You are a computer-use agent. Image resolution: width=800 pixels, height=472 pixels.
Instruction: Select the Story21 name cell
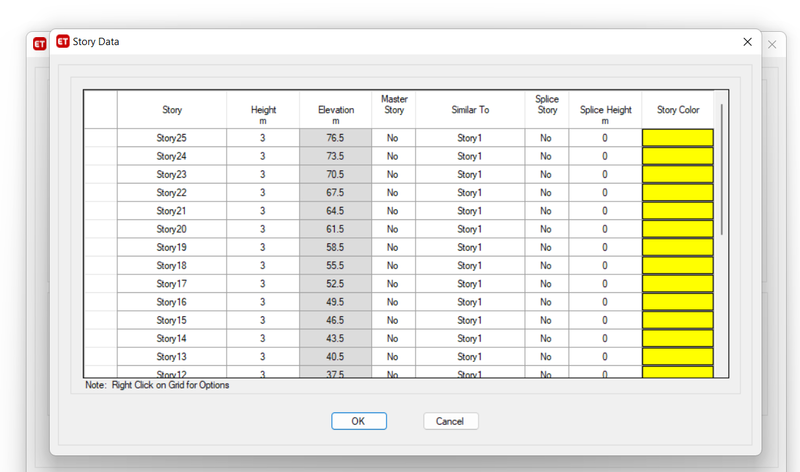click(x=172, y=211)
